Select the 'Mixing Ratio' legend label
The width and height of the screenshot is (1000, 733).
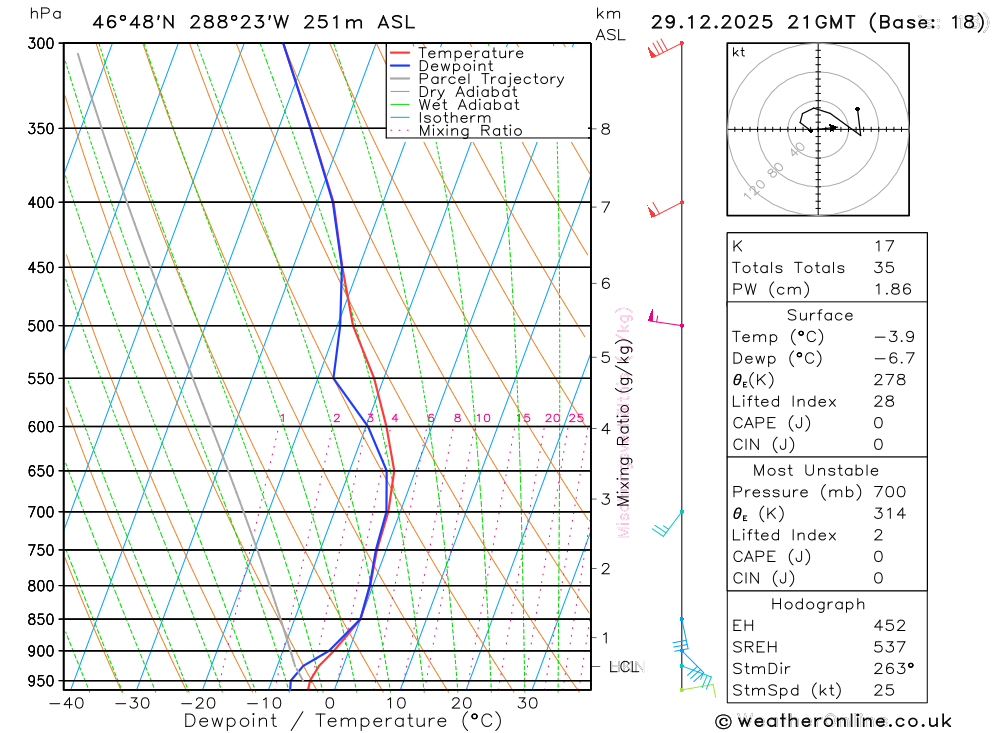(471, 131)
